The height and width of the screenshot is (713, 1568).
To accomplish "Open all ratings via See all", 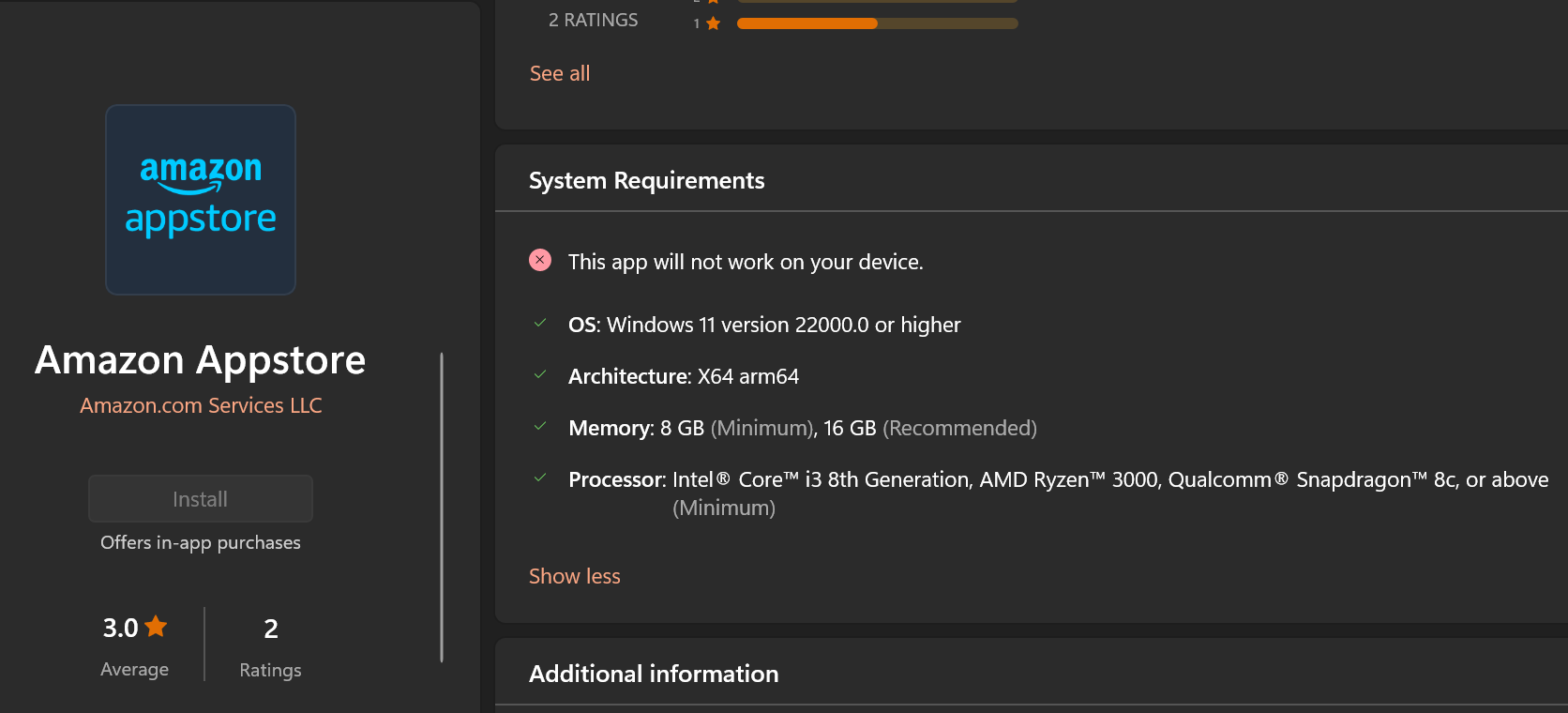I will (x=559, y=73).
